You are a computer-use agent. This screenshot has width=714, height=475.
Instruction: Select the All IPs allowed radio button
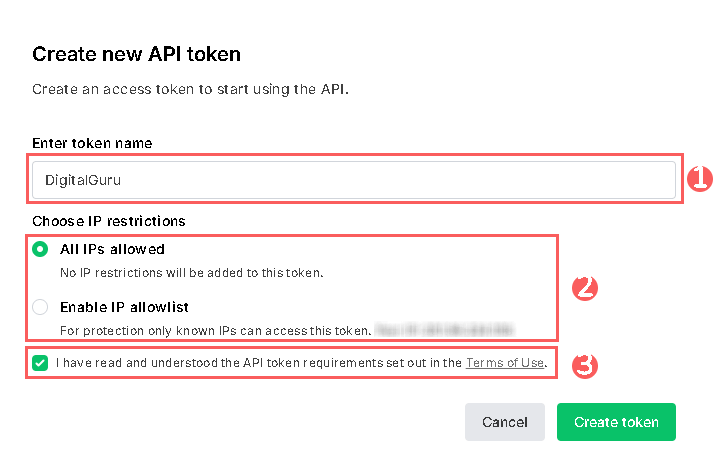[x=40, y=249]
